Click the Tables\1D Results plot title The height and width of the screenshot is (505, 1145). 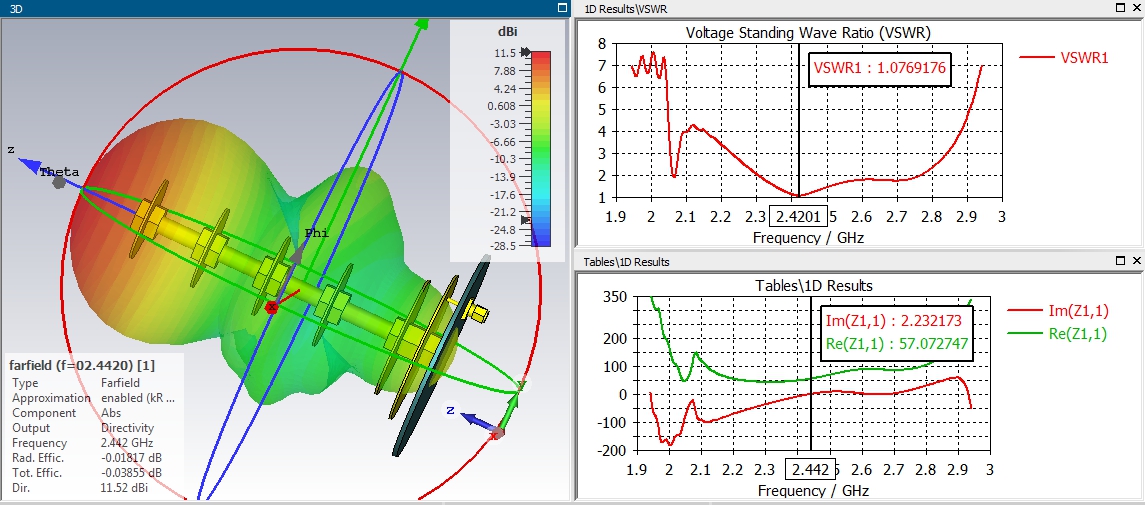(x=812, y=285)
